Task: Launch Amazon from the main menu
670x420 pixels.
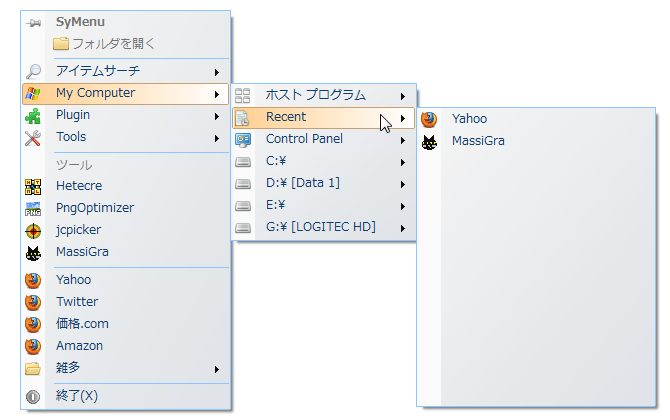Action: point(126,346)
